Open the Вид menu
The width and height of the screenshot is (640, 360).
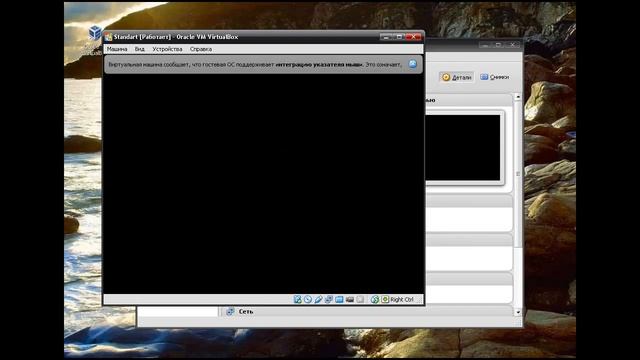pos(140,49)
